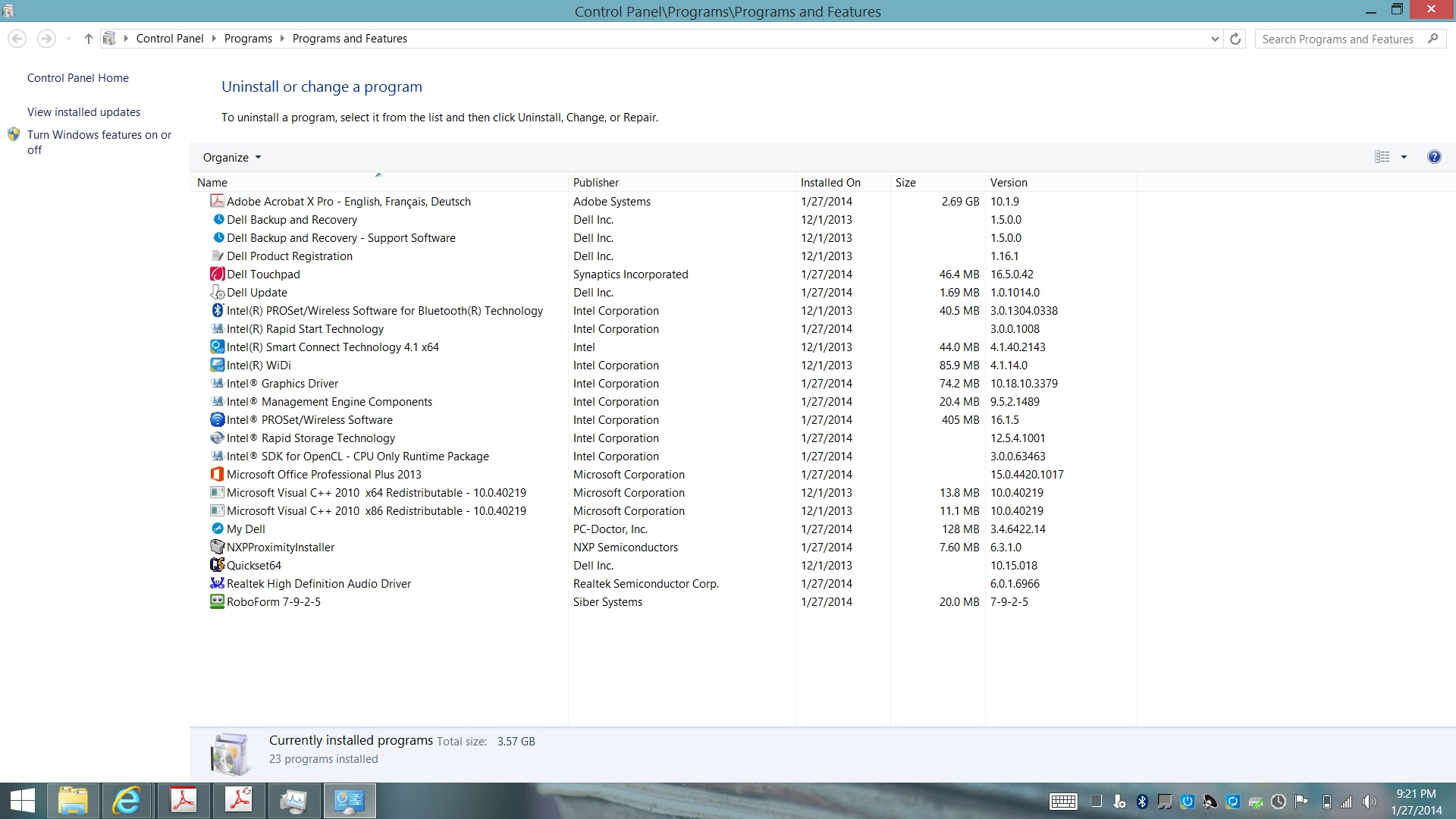
Task: Open the help question mark button
Action: (x=1434, y=157)
